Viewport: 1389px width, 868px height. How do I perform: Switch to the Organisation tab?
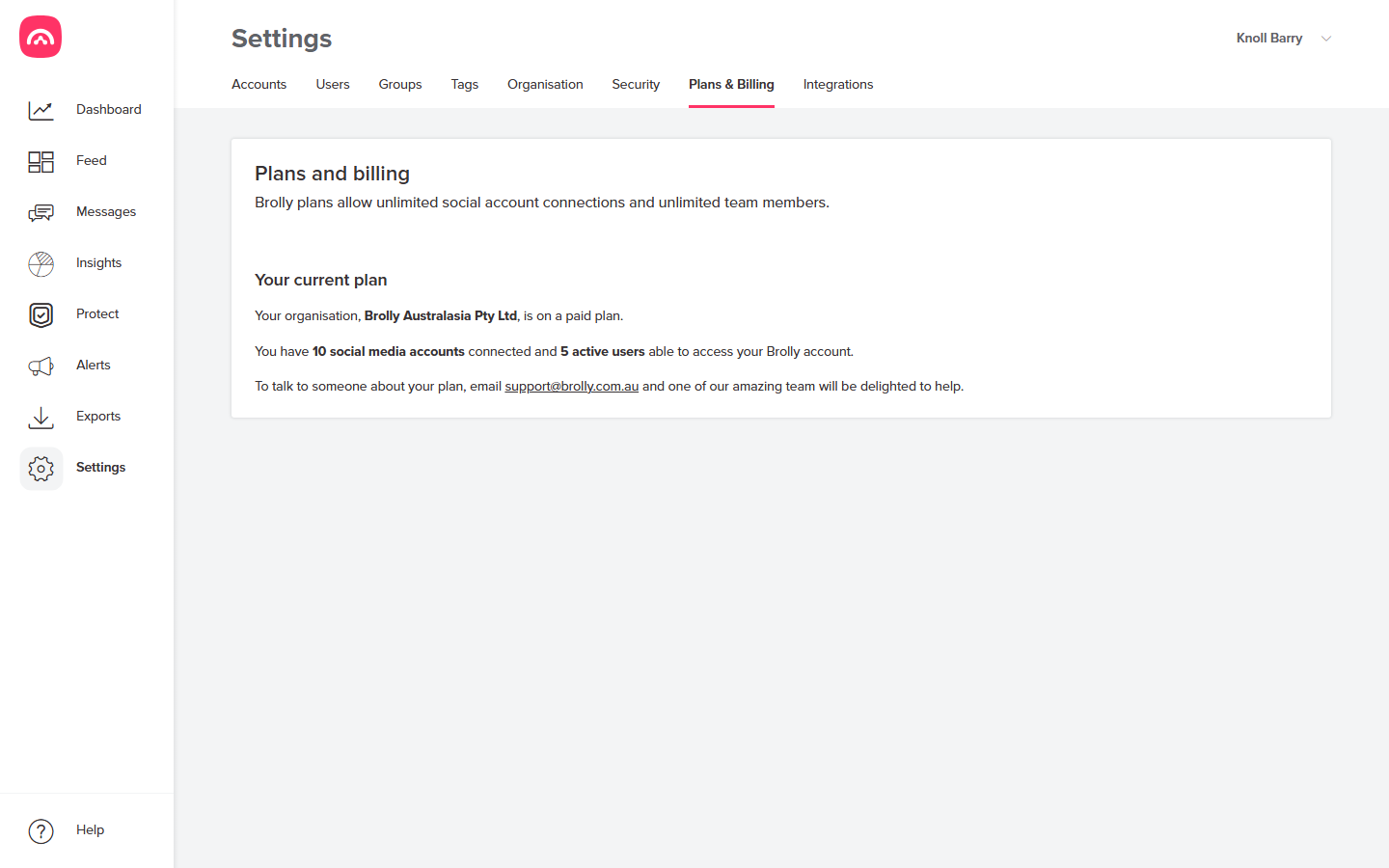(545, 84)
